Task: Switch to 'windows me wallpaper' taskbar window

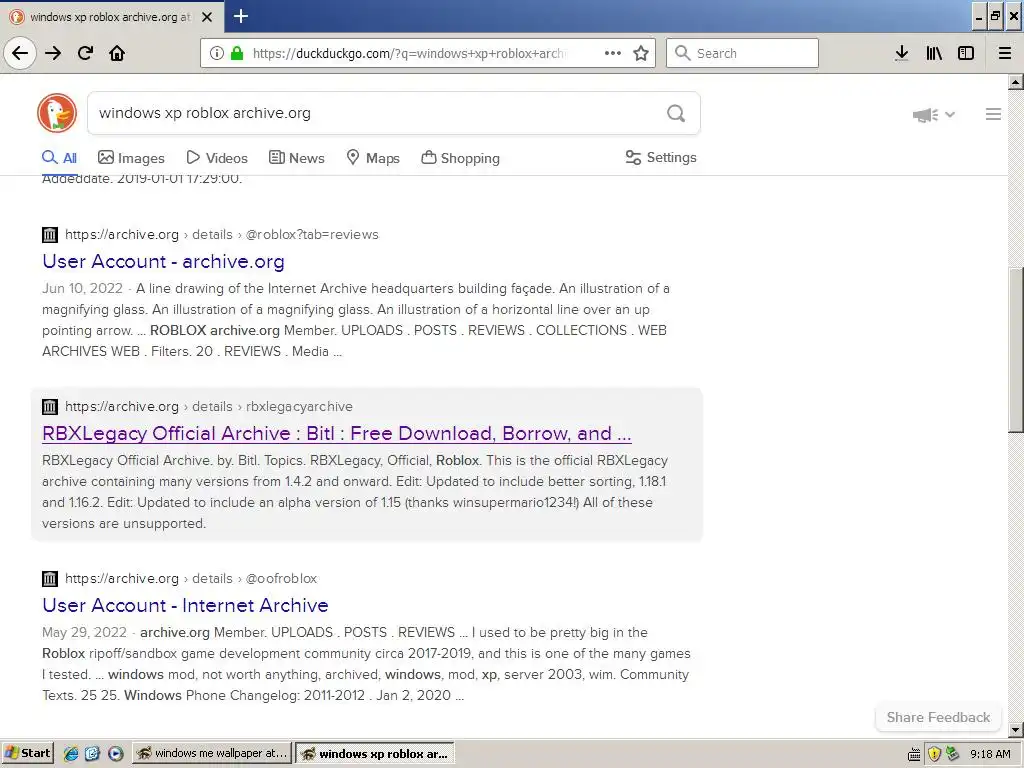Action: coord(212,753)
